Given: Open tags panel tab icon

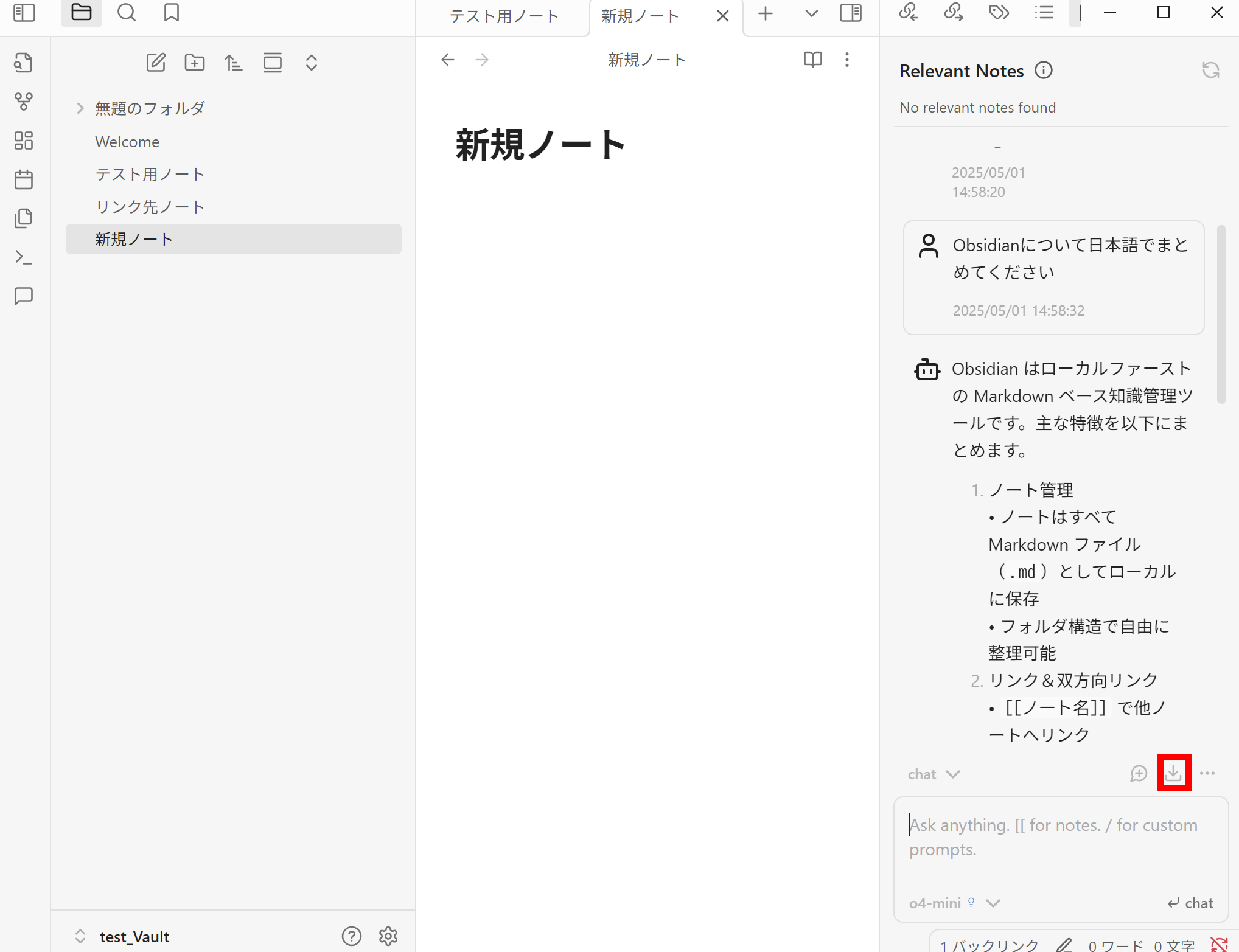Looking at the screenshot, I should 999,12.
